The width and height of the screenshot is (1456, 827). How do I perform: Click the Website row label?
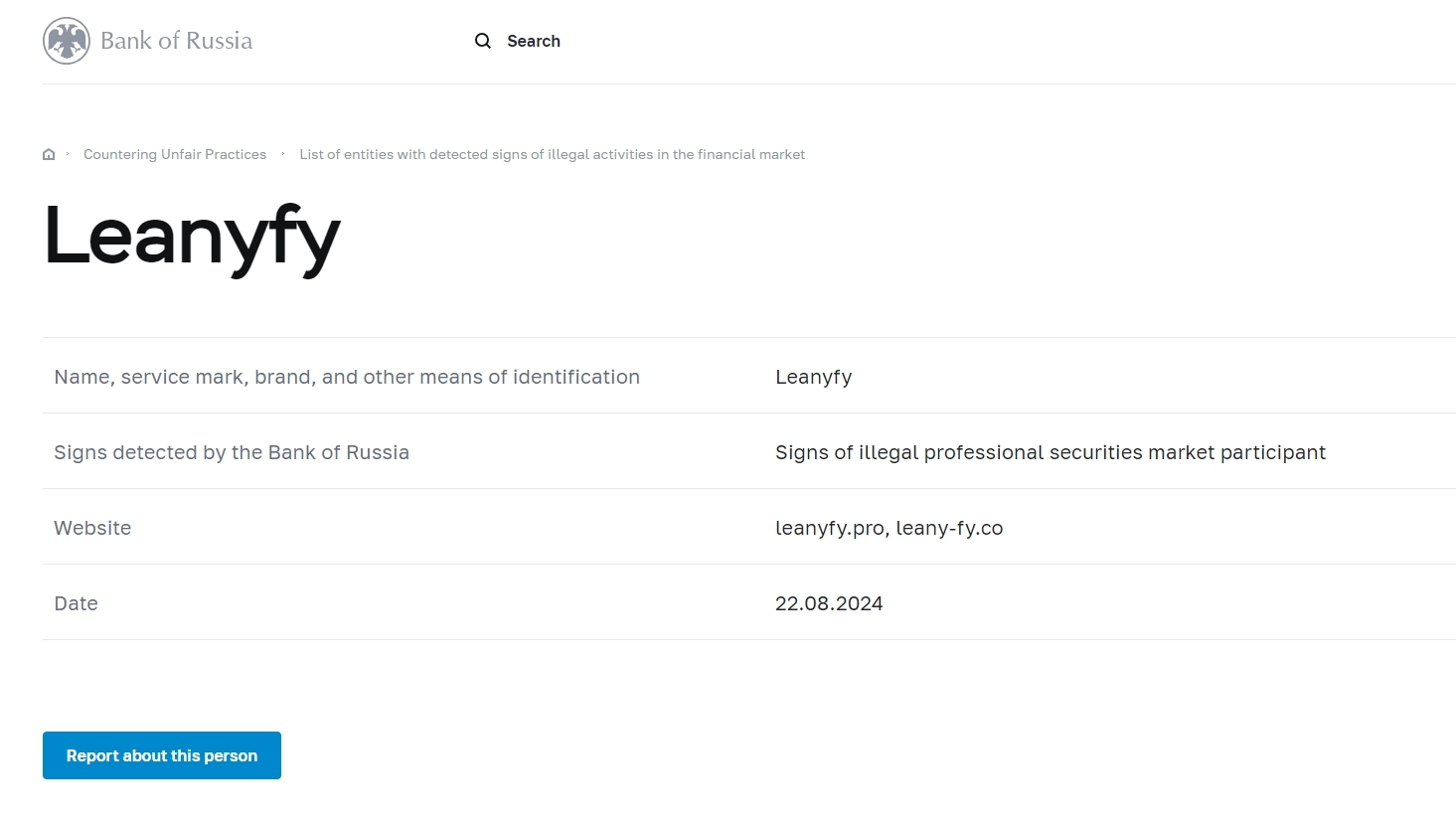point(92,528)
